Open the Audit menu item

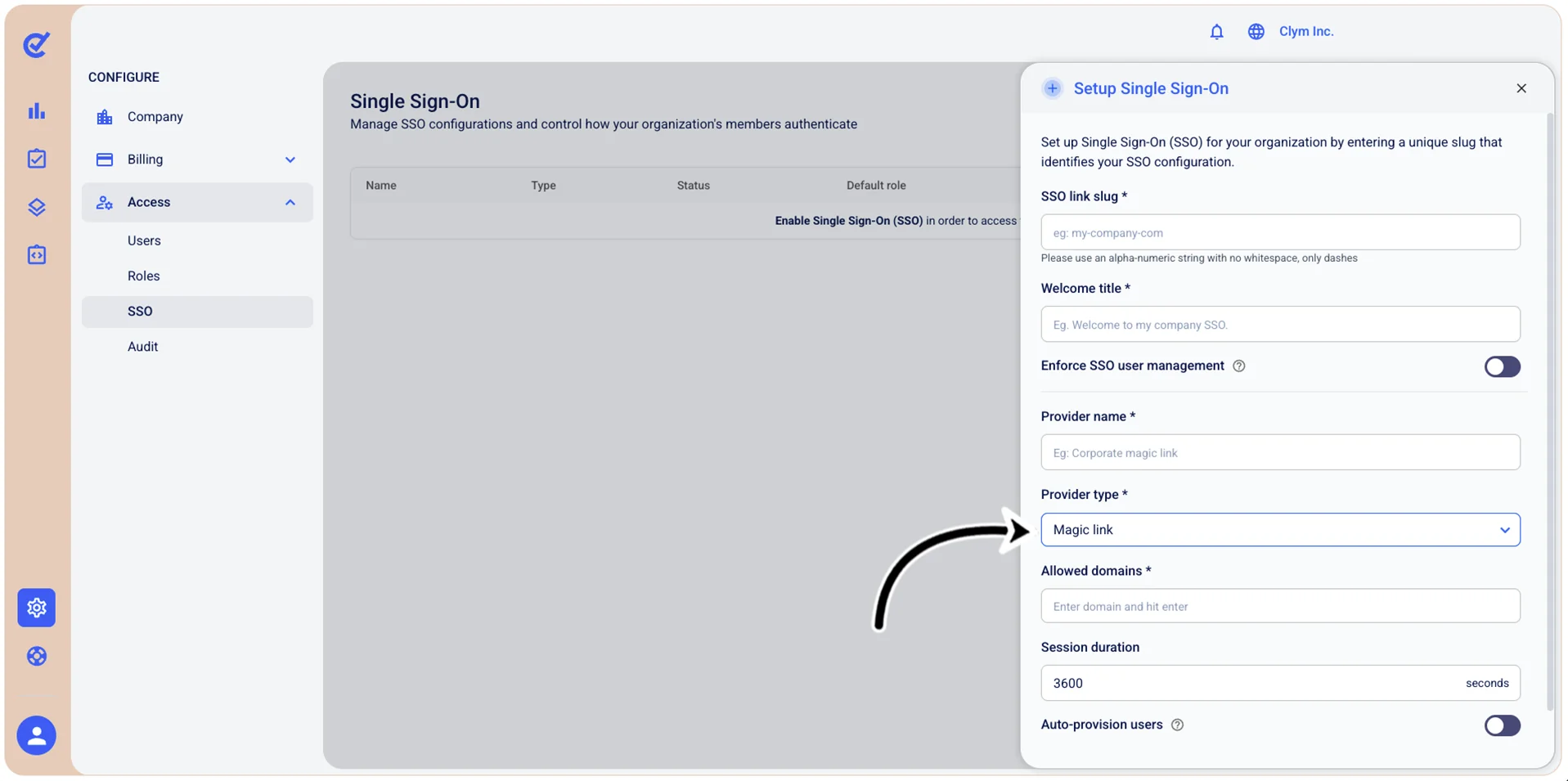click(142, 347)
